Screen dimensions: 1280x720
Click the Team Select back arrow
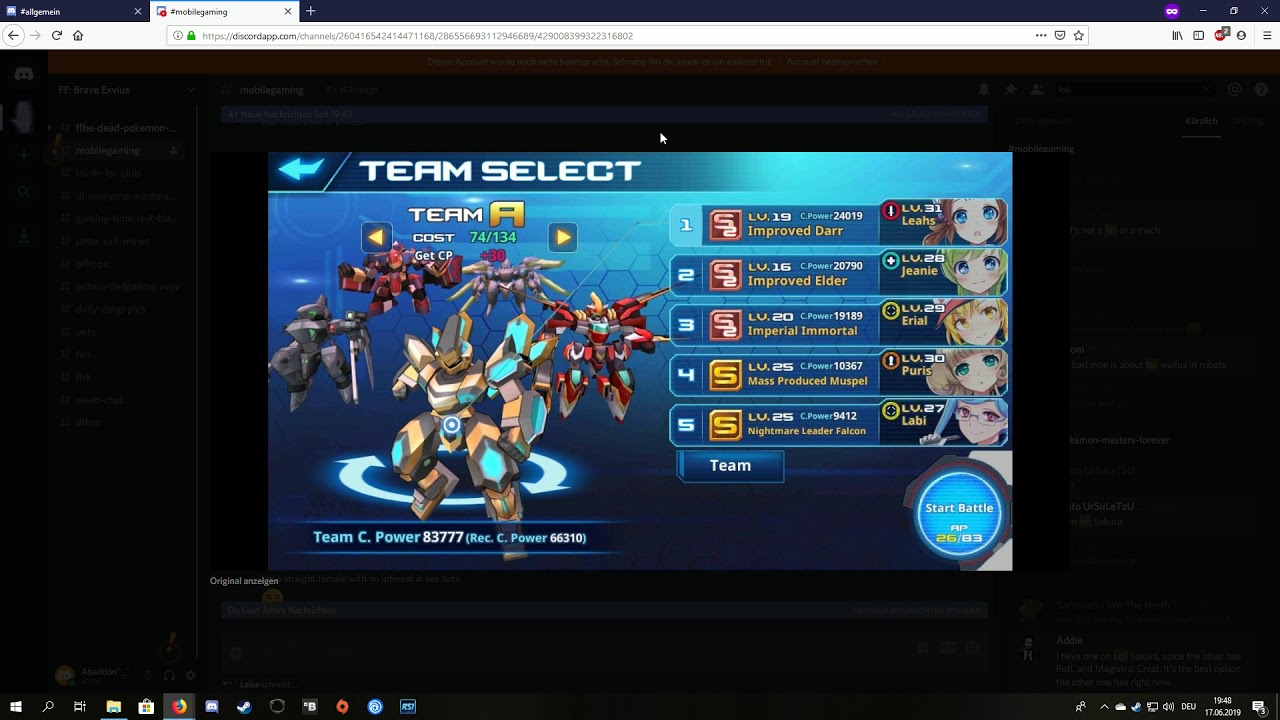point(301,169)
